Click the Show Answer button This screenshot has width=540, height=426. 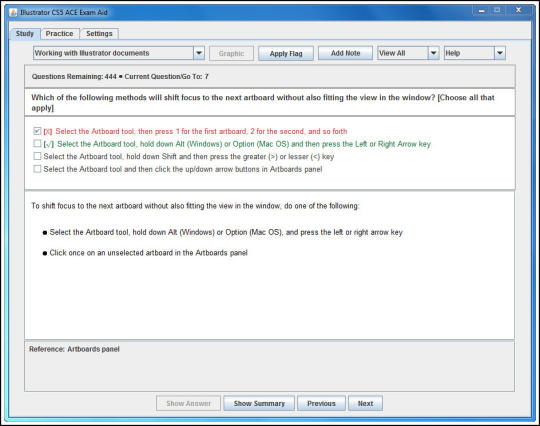(x=188, y=403)
